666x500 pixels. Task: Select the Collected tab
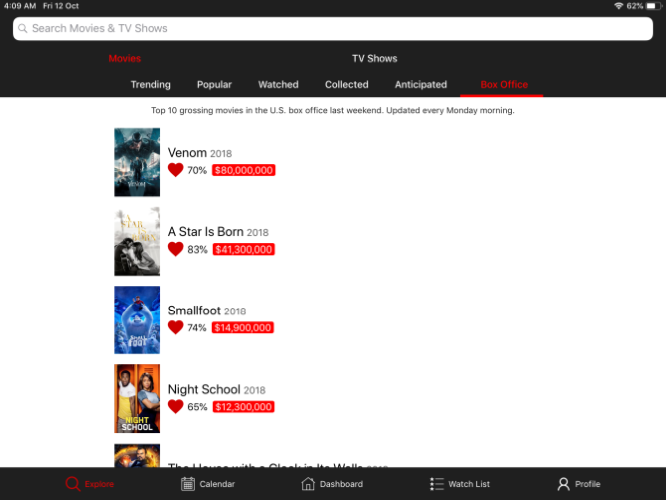pos(347,85)
